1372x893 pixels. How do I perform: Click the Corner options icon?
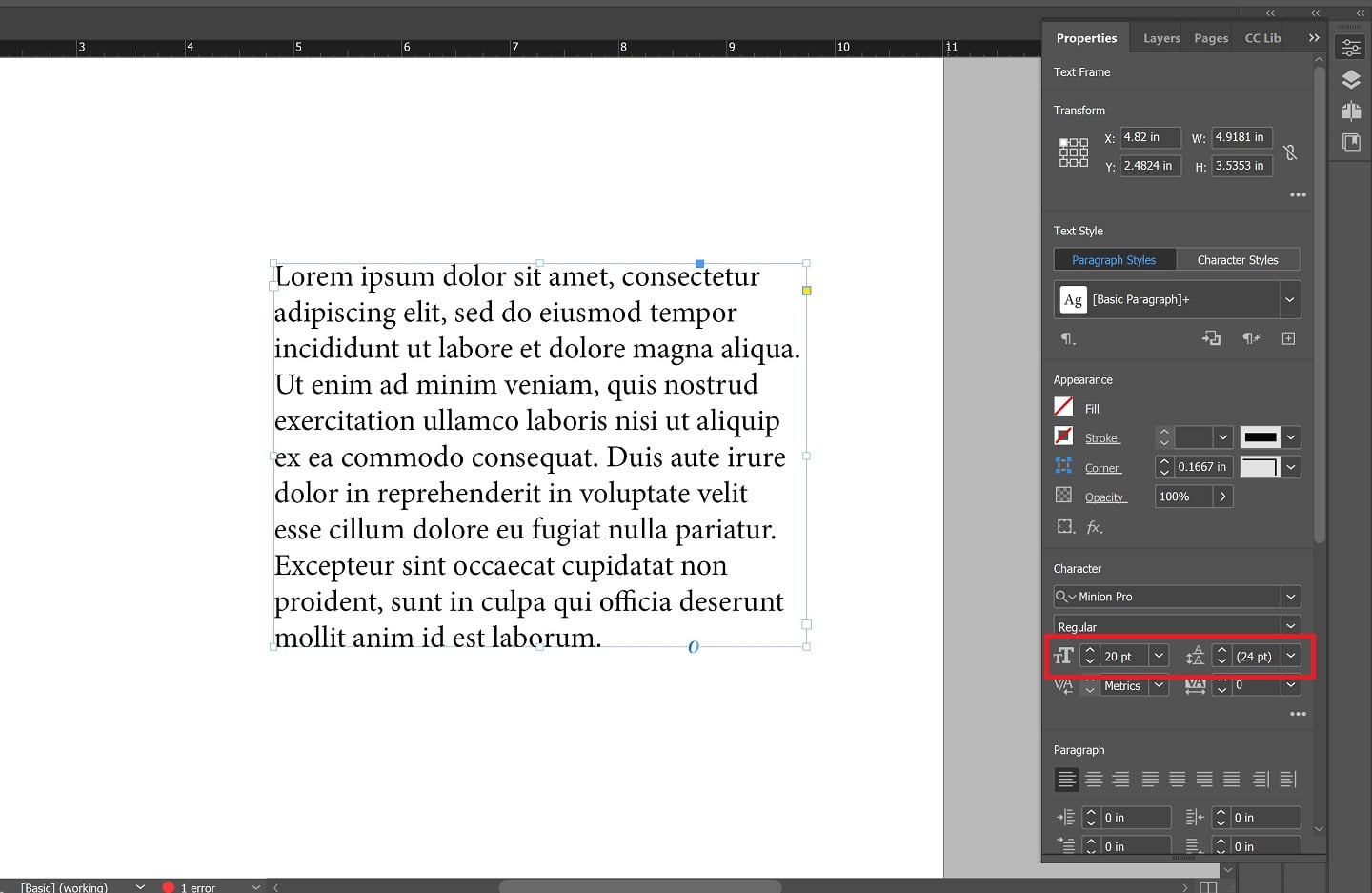coord(1063,467)
